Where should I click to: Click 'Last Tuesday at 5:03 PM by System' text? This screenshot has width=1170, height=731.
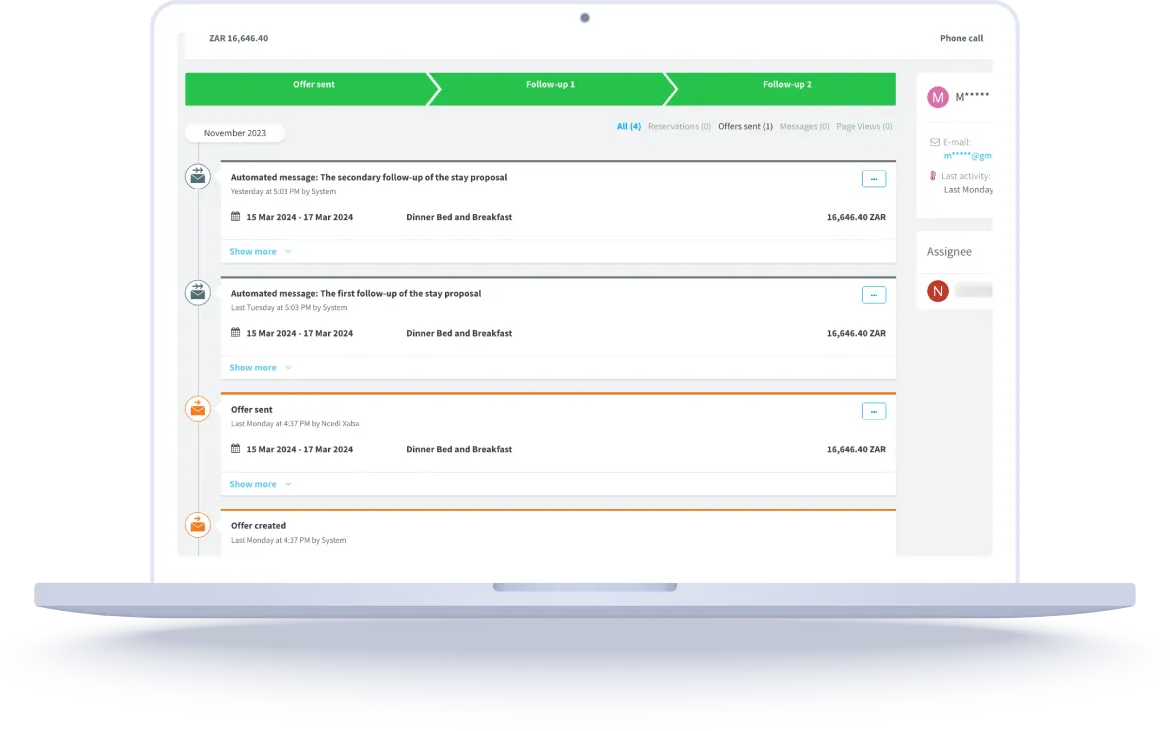click(289, 307)
